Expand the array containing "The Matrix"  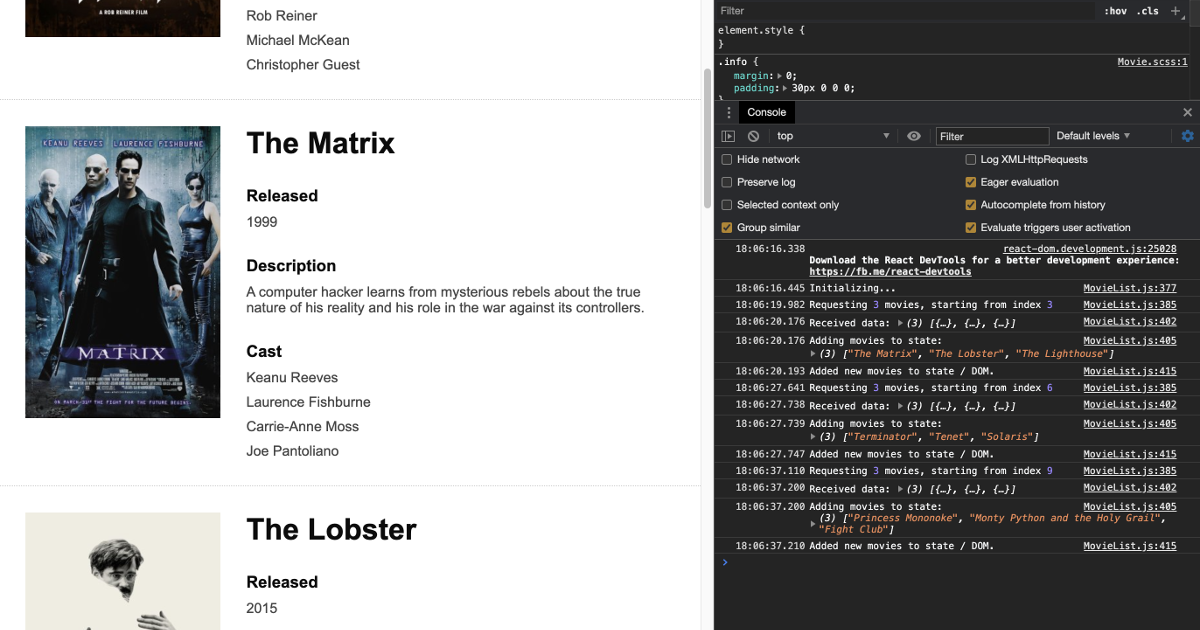[x=813, y=354]
